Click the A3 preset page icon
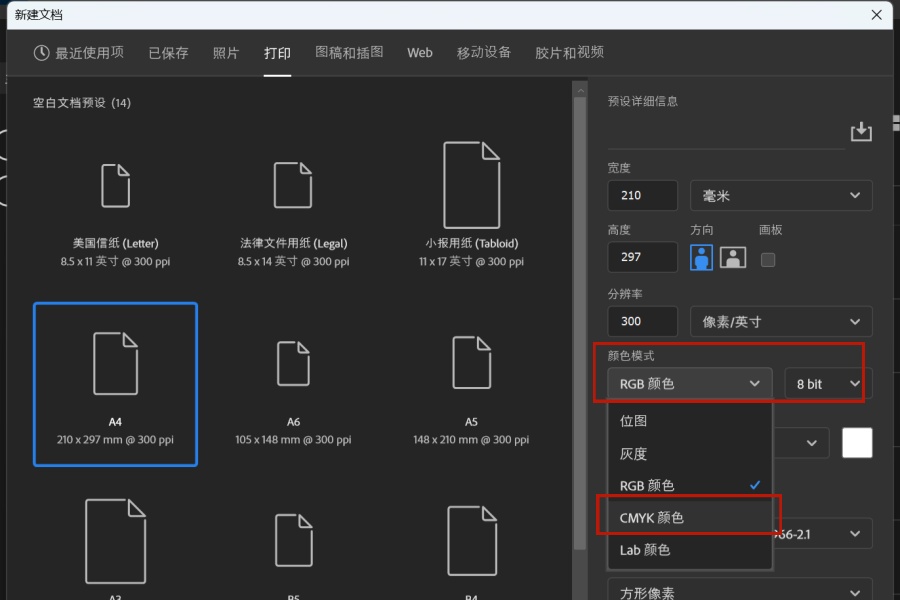This screenshot has width=900, height=600. tap(115, 541)
